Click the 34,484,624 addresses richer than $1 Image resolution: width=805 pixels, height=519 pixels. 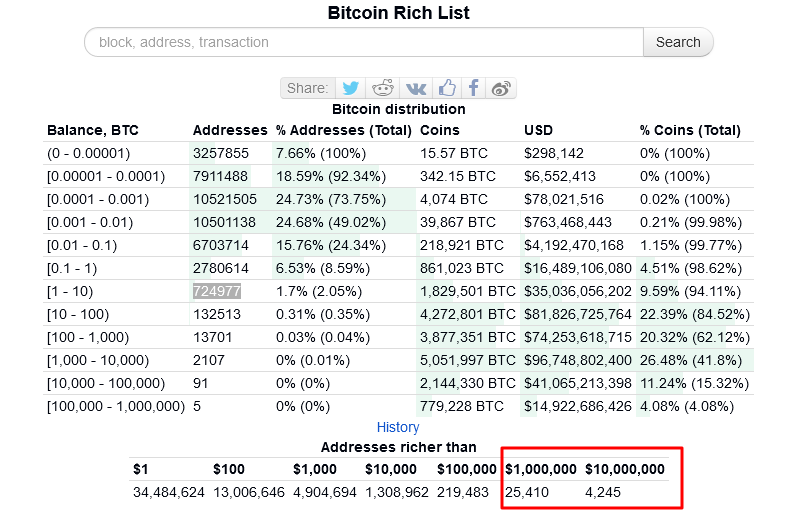[x=168, y=492]
